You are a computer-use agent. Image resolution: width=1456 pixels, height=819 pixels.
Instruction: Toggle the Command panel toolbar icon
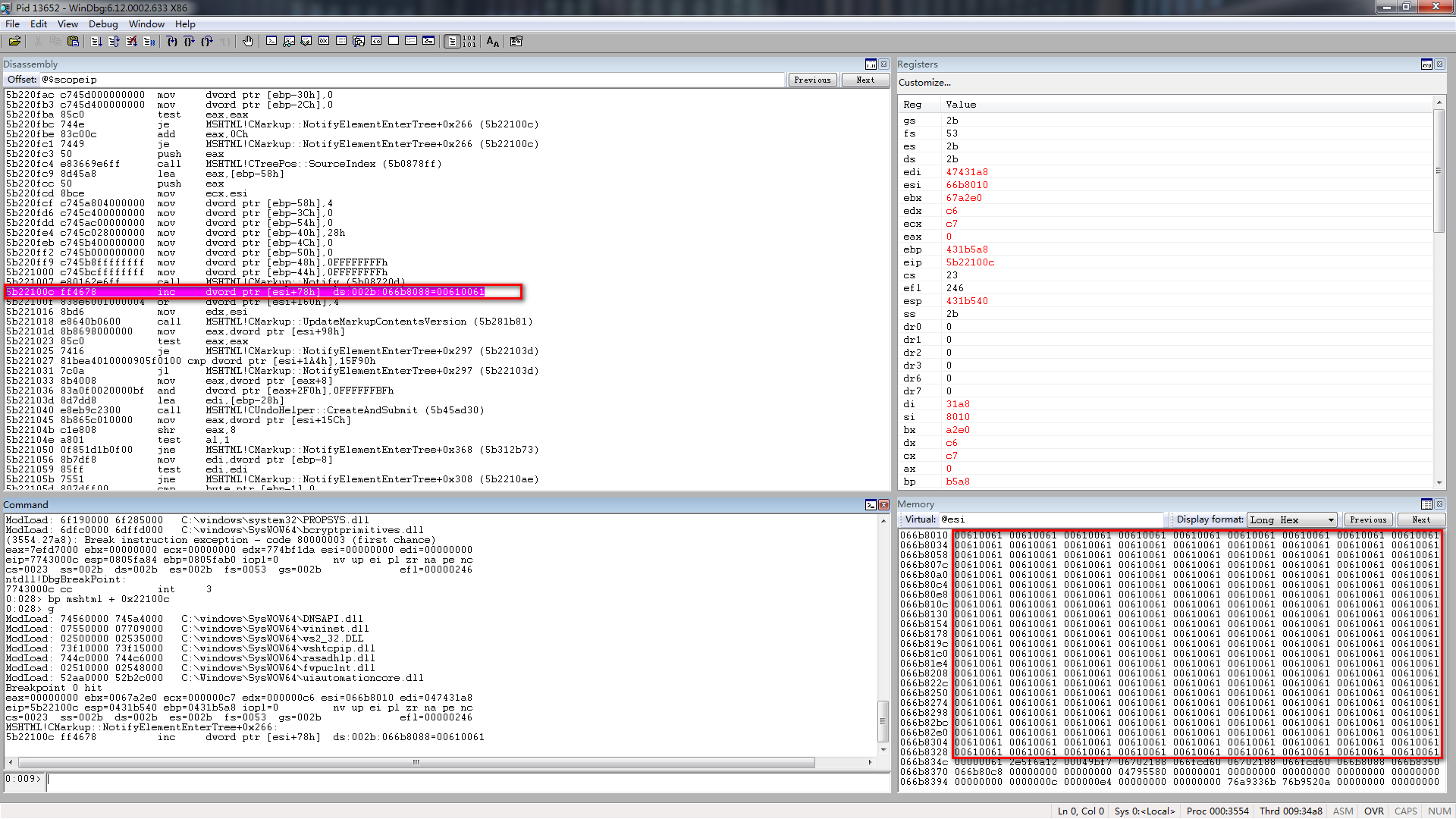point(871,505)
